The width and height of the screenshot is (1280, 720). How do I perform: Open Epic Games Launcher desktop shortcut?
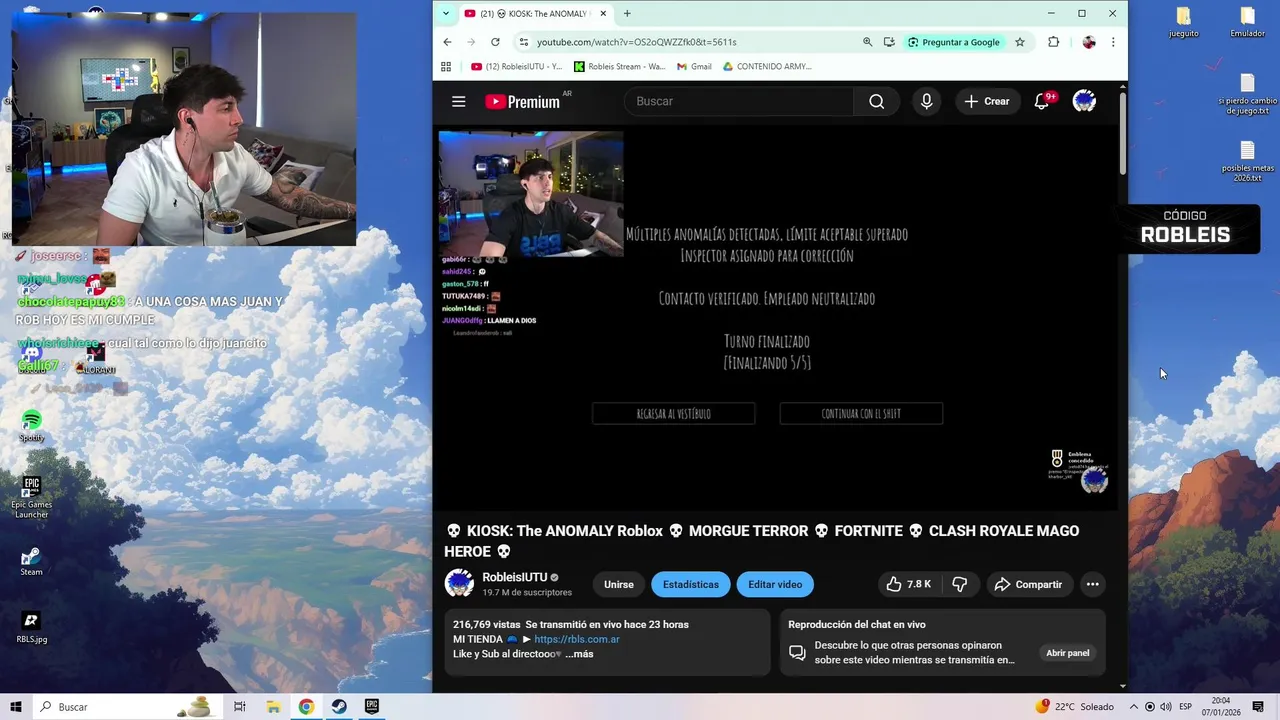point(31,496)
